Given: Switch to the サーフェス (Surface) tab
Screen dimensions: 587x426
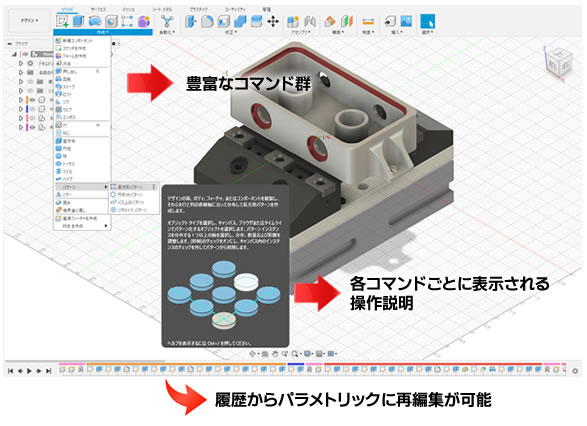Looking at the screenshot, I should tap(98, 9).
